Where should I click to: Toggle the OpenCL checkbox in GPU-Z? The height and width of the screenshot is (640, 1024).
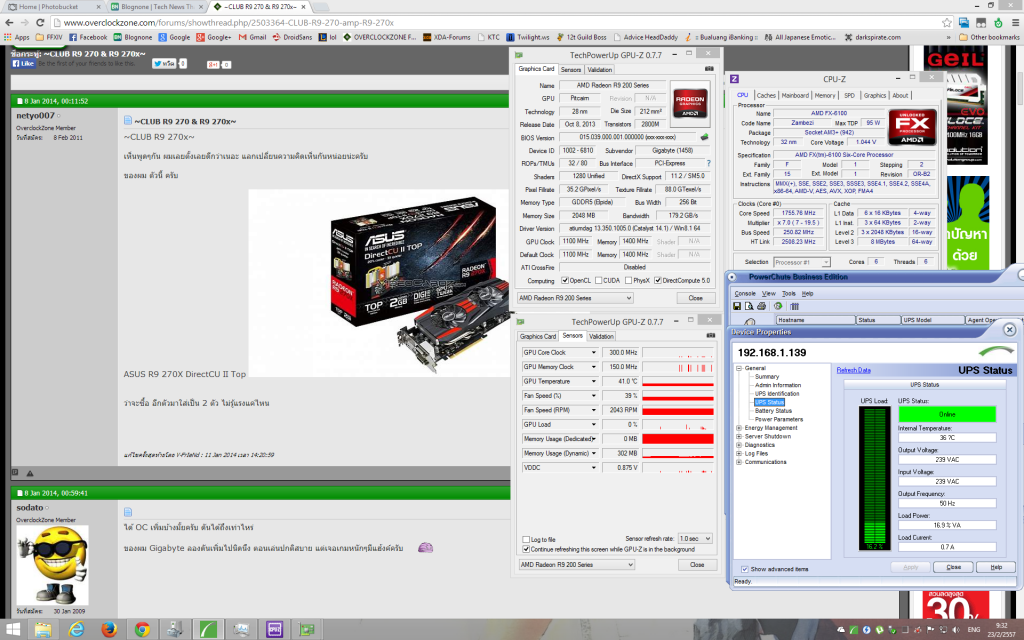[x=565, y=281]
